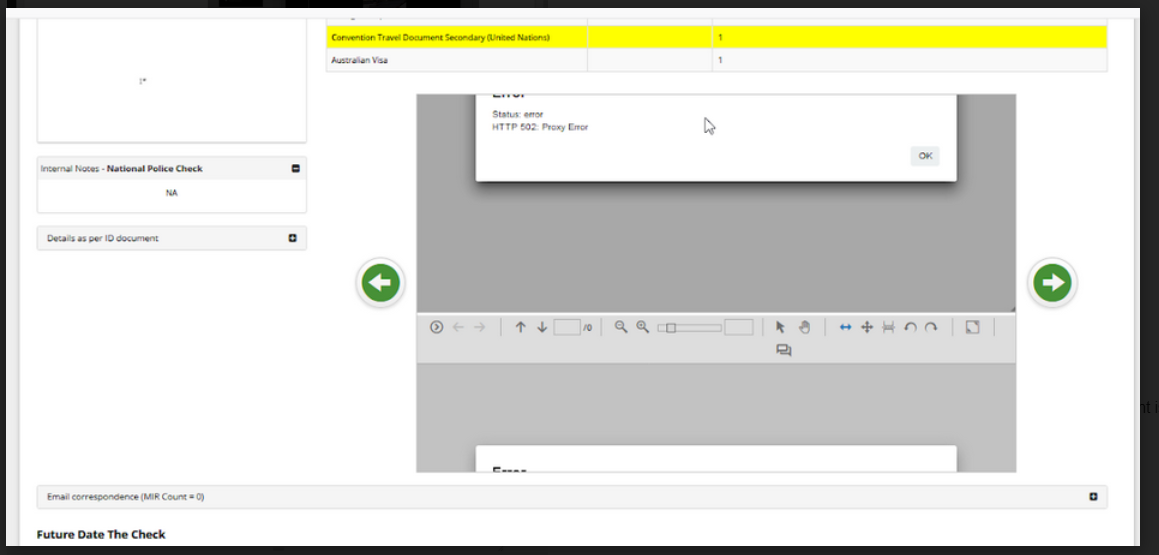1159x555 pixels.
Task: Toggle full screen viewer mode
Action: (x=972, y=327)
